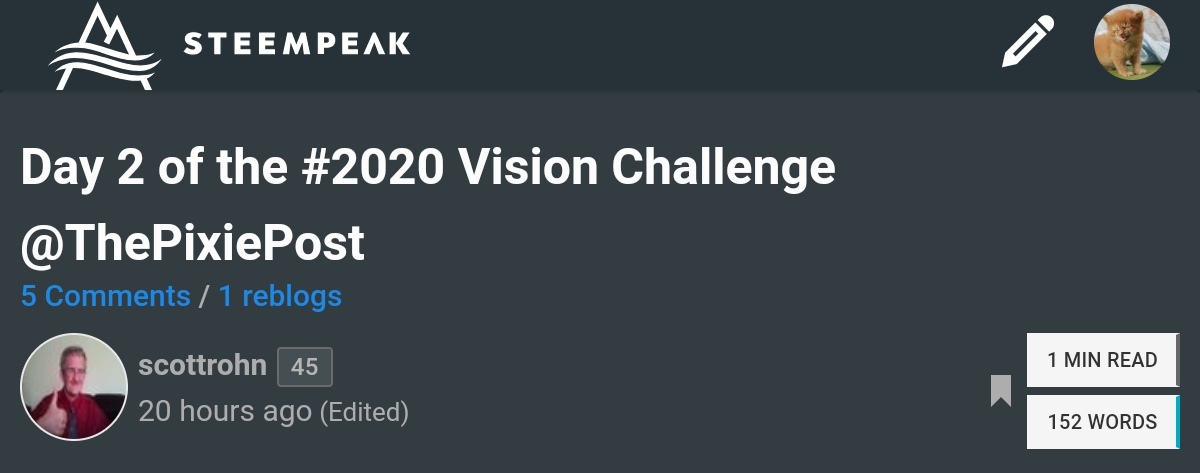Show edit history via the (Edited) label
The height and width of the screenshot is (473, 1200).
pyautogui.click(x=364, y=412)
